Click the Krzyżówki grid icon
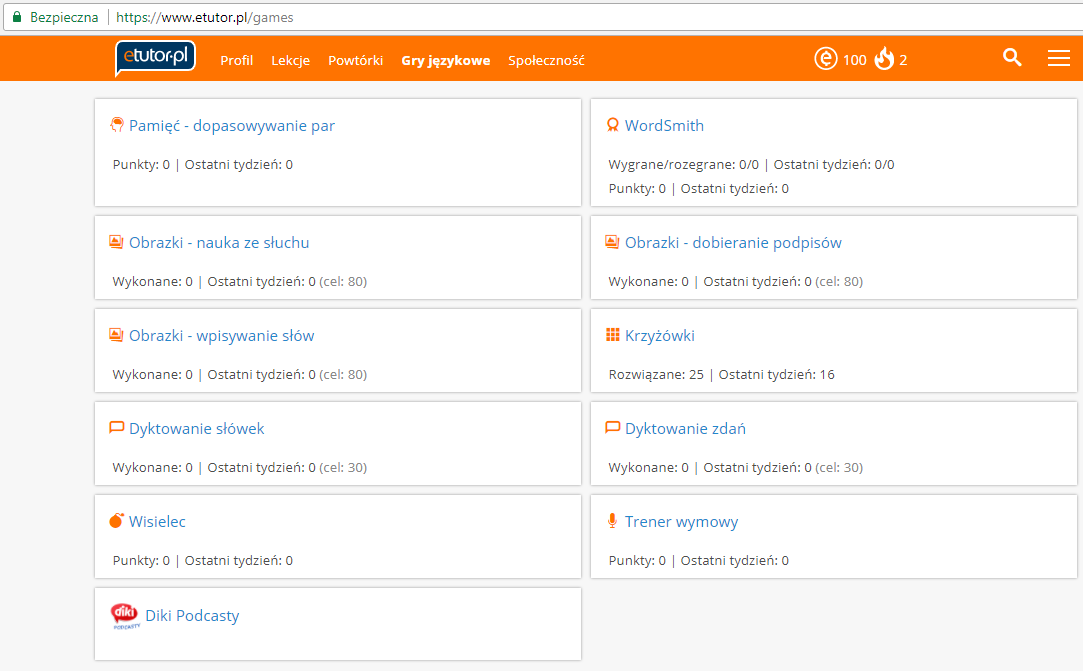Screen dimensions: 1083x671 [613, 335]
